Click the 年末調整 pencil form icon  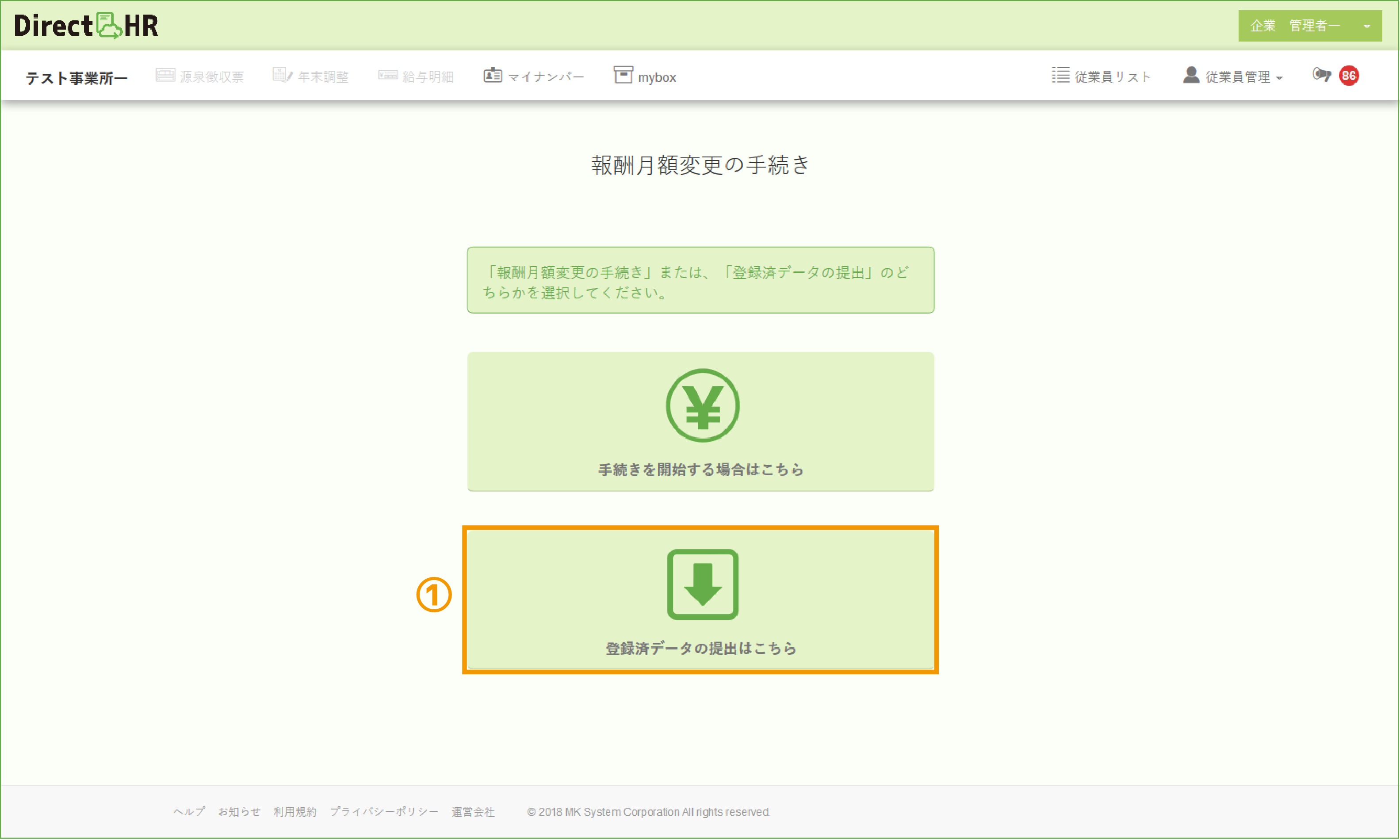tap(282, 75)
